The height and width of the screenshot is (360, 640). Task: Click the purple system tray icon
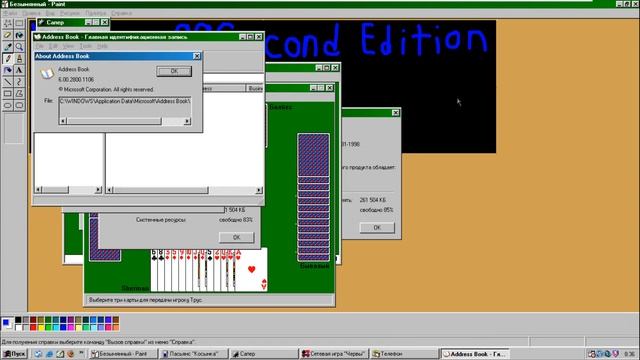(x=616, y=353)
